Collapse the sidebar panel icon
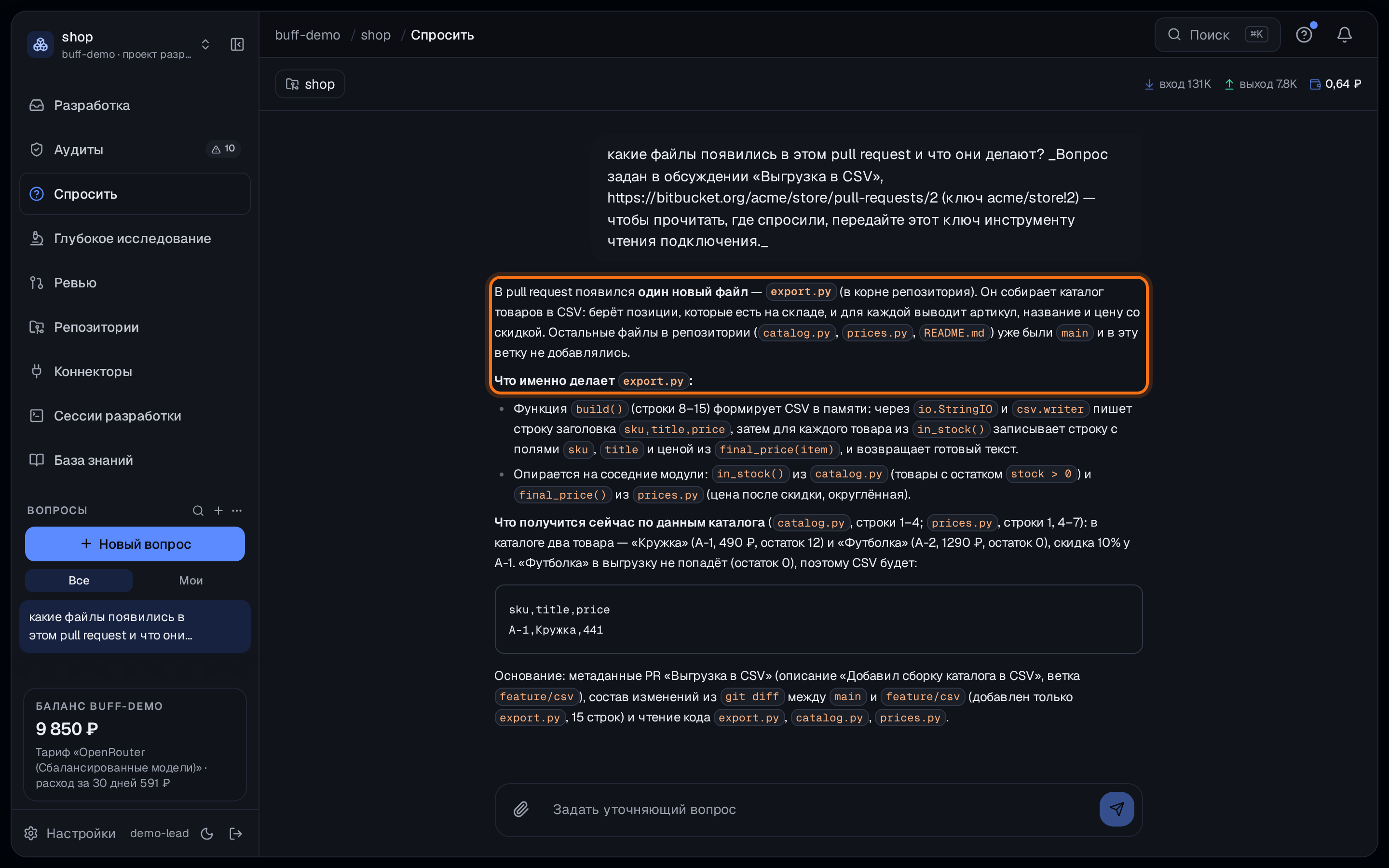This screenshot has width=1389, height=868. 237,44
